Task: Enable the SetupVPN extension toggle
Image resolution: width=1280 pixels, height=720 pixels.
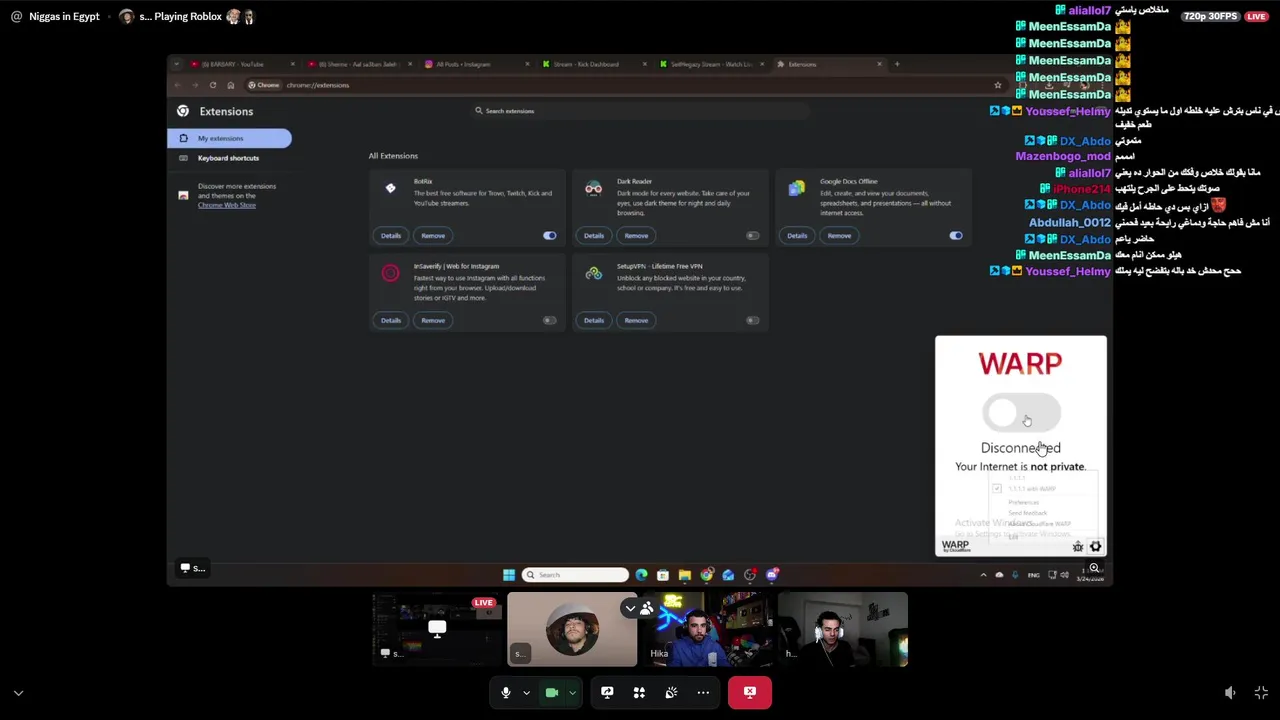Action: pyautogui.click(x=752, y=321)
